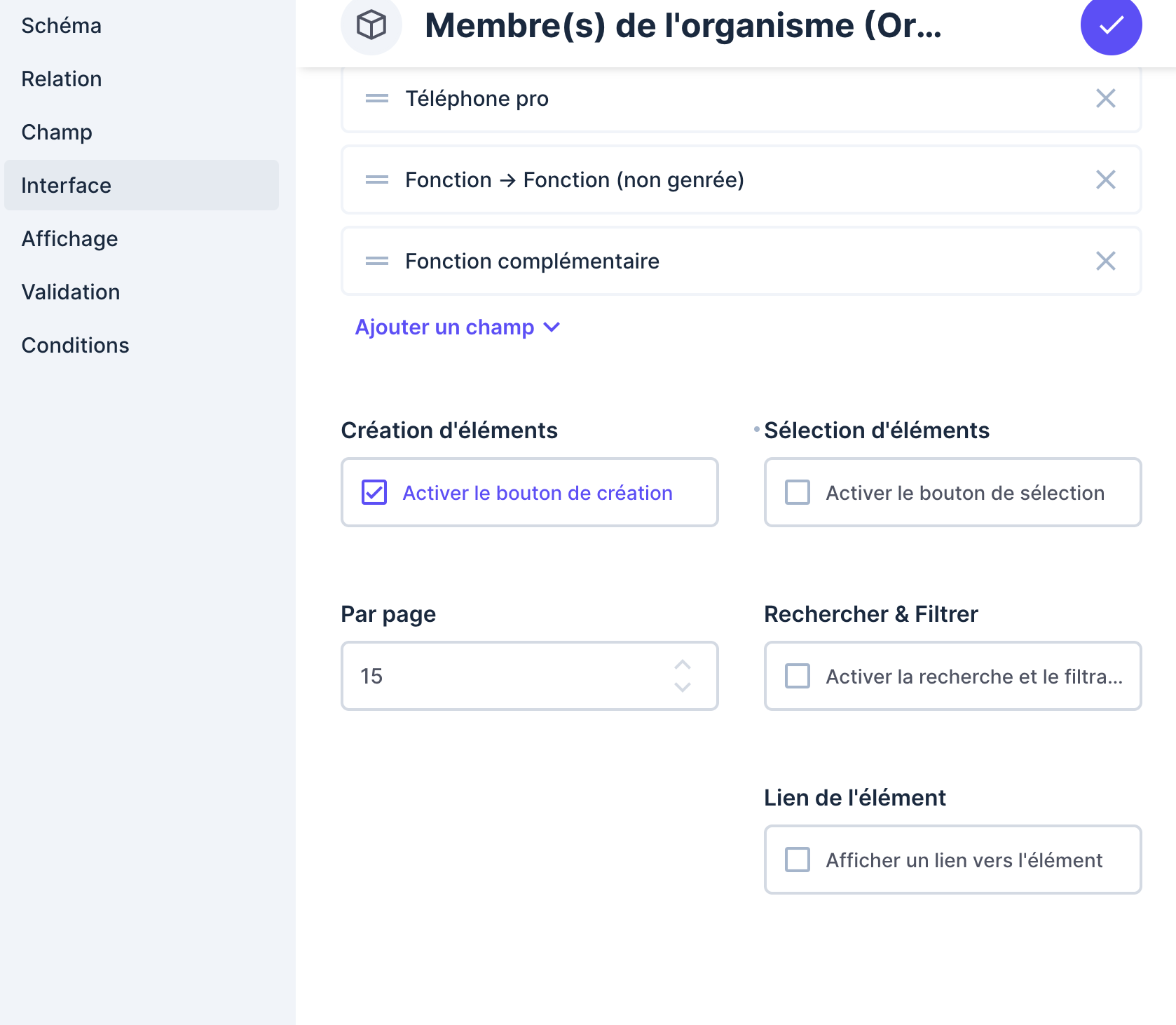Grab drag handle of Téléphone pro
The image size is (1176, 1025).
377,99
